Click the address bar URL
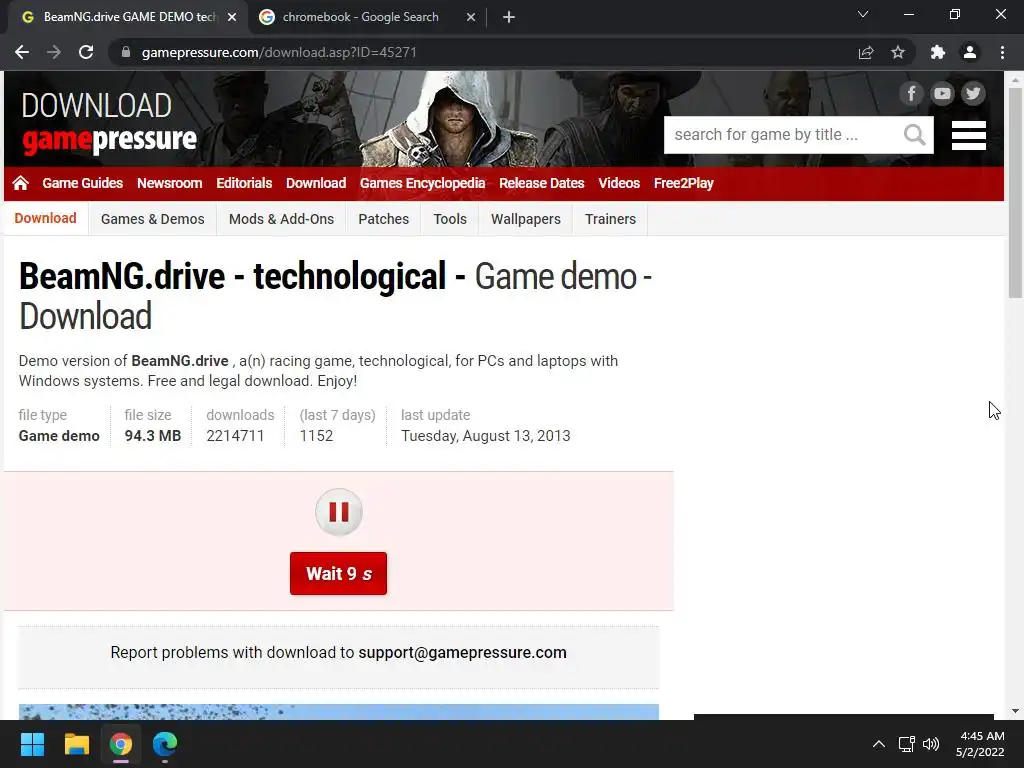 coord(279,52)
